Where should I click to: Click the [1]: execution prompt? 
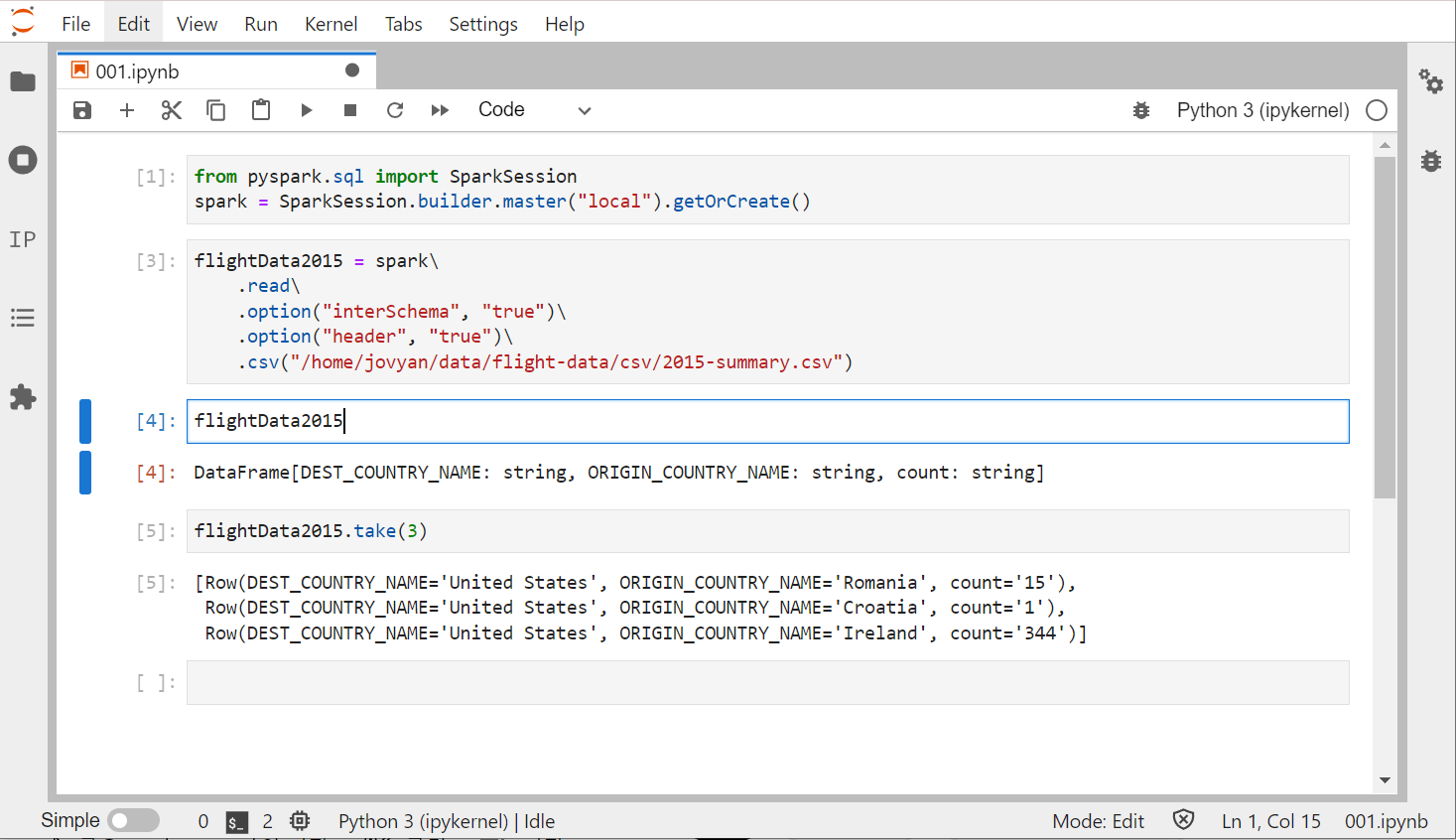156,177
